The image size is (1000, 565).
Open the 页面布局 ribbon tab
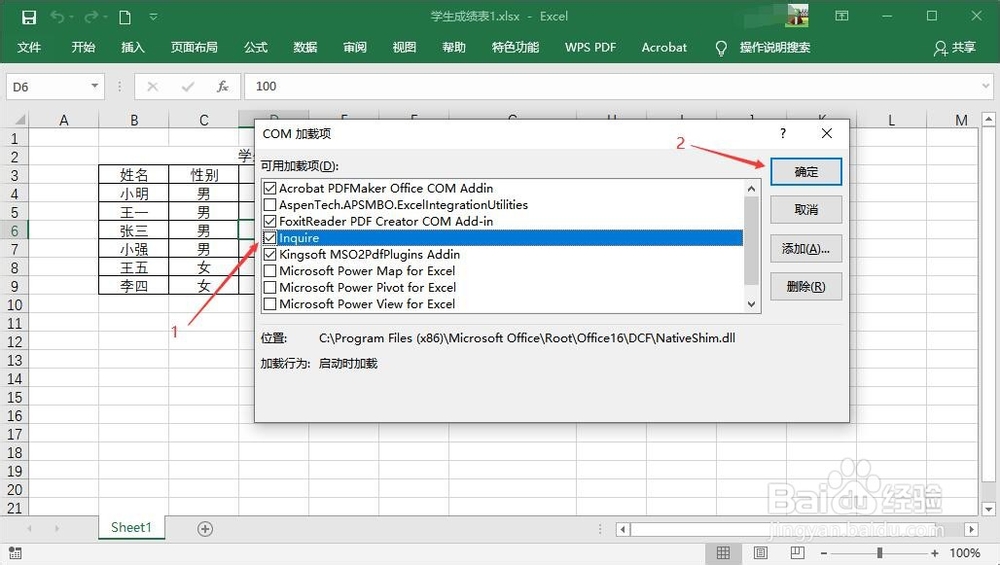click(194, 48)
